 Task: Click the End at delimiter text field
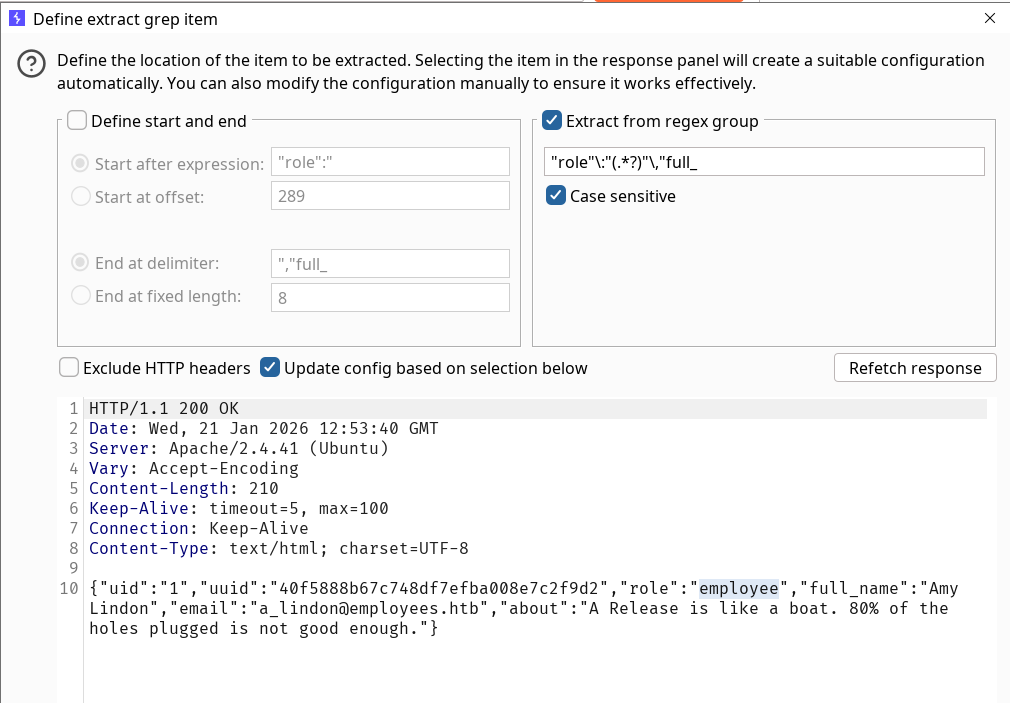tap(390, 264)
